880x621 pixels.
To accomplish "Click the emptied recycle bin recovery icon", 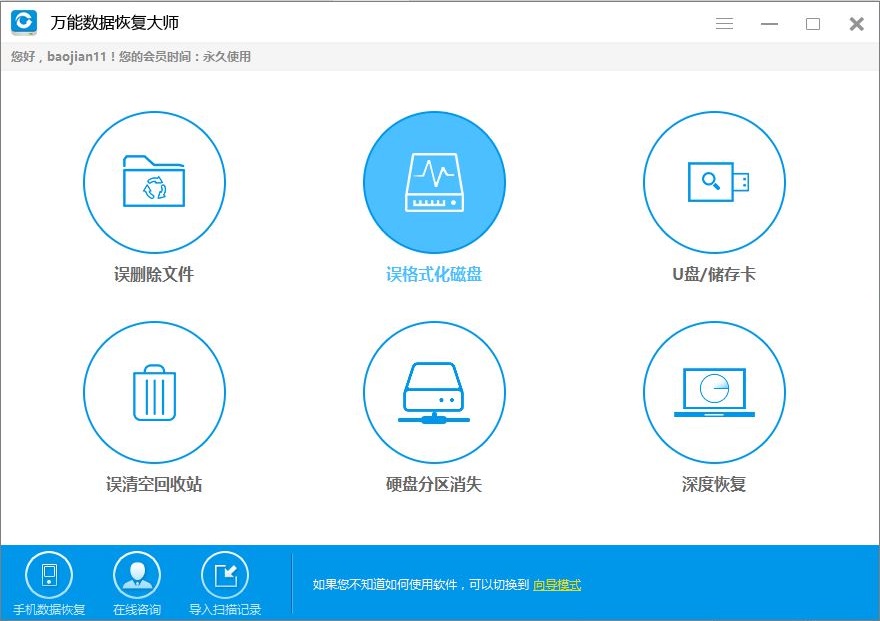I will coord(154,392).
